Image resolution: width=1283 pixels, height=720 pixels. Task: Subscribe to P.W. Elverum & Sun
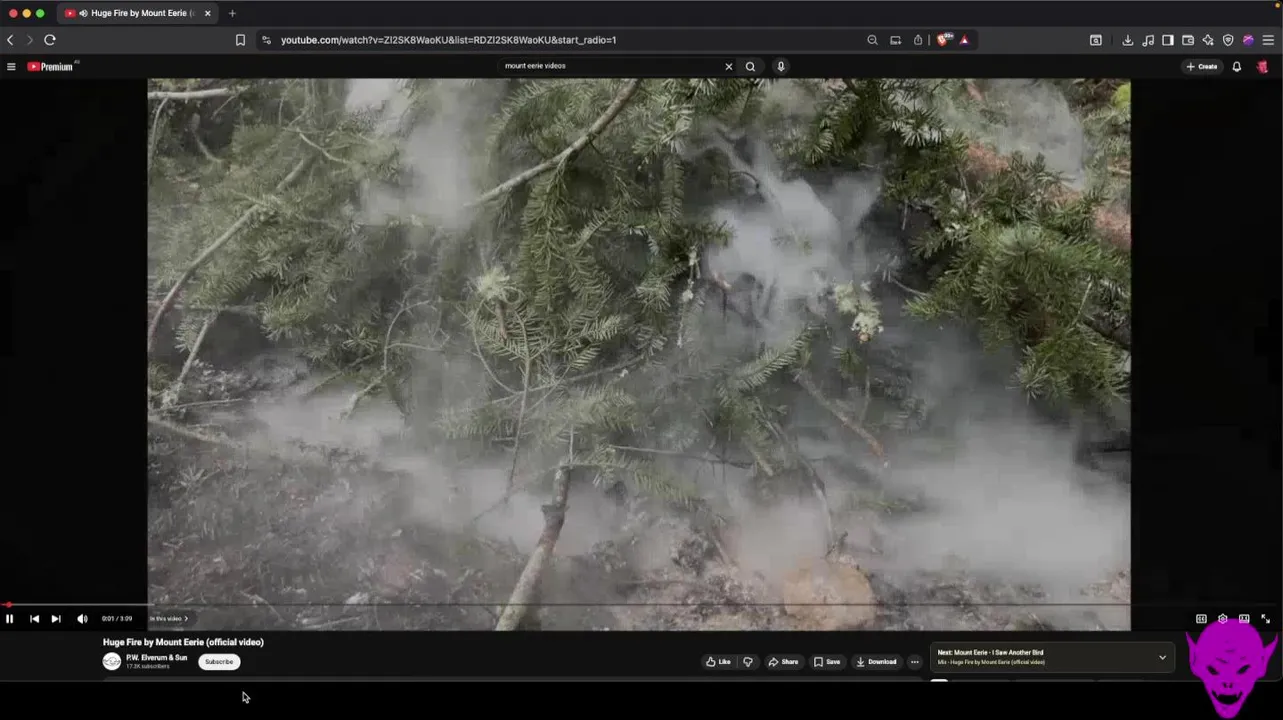coord(219,662)
